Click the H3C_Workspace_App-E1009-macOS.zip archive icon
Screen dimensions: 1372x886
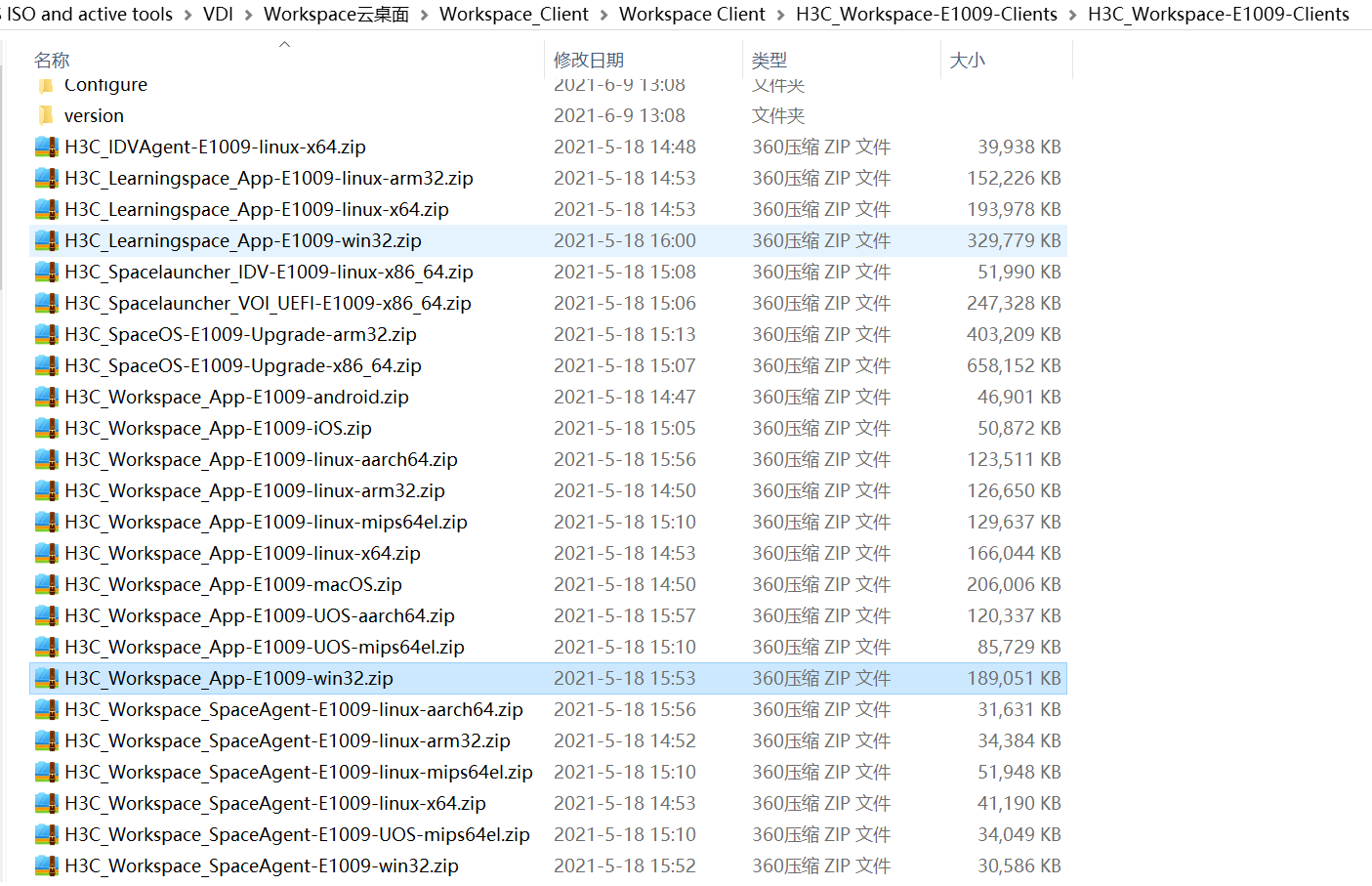(x=46, y=584)
